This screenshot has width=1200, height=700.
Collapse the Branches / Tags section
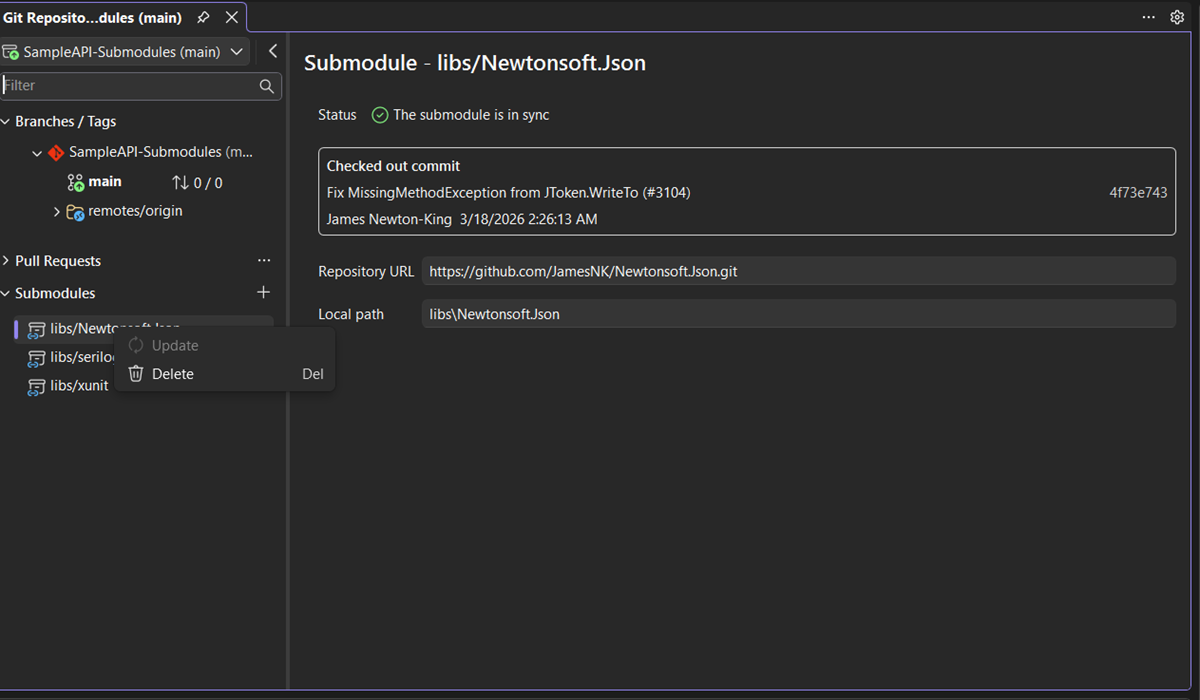[x=6, y=122]
